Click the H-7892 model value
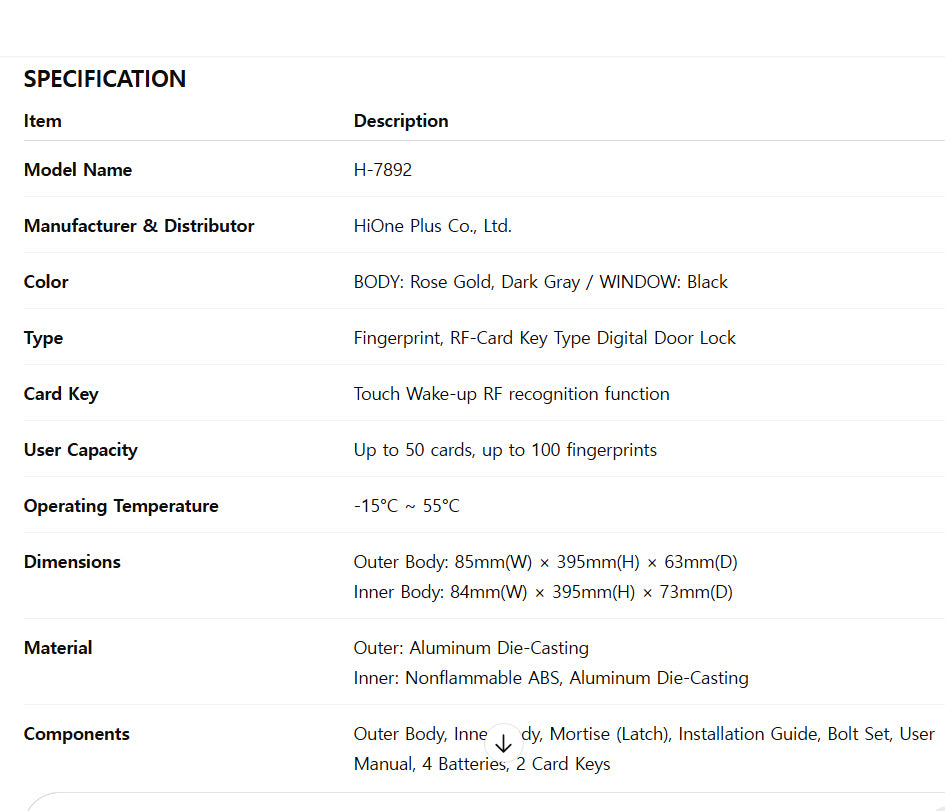This screenshot has height=811, width=945. [x=383, y=170]
